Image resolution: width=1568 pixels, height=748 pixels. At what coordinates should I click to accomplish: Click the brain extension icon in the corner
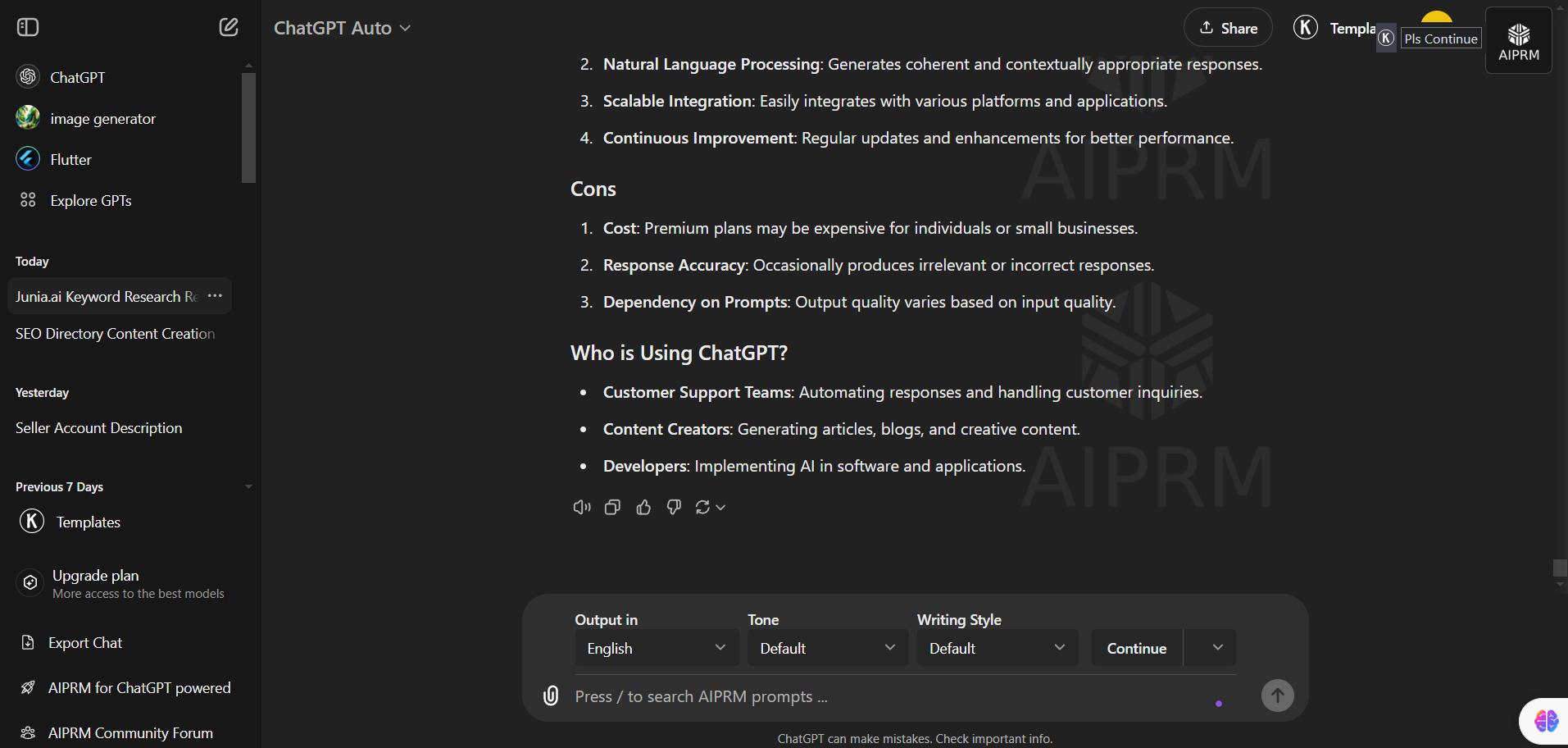tap(1546, 720)
